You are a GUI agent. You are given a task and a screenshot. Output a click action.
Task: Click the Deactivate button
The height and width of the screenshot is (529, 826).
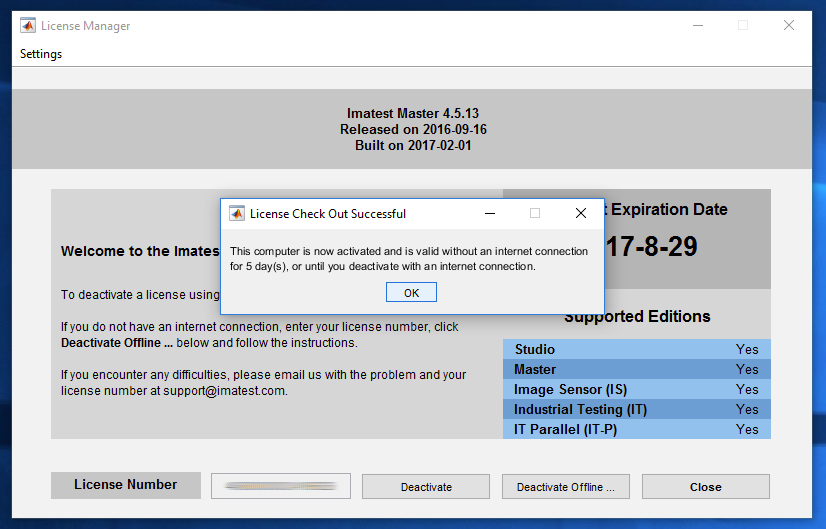pos(426,487)
